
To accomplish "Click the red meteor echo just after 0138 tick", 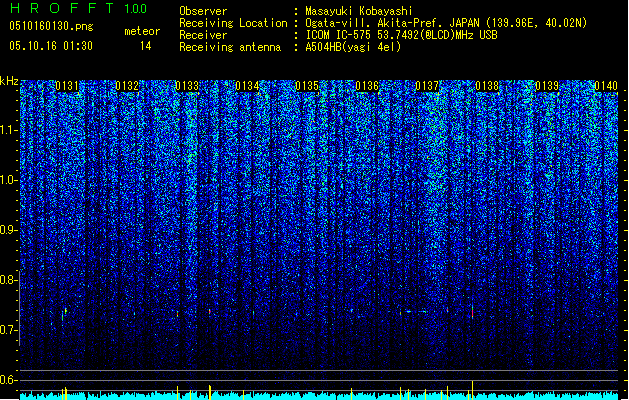I will click(x=473, y=312).
